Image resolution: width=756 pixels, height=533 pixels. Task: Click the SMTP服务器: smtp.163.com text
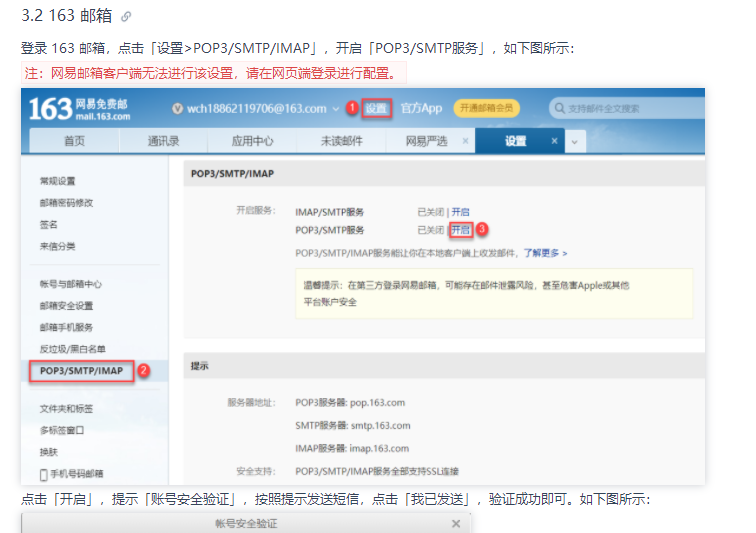(x=353, y=425)
